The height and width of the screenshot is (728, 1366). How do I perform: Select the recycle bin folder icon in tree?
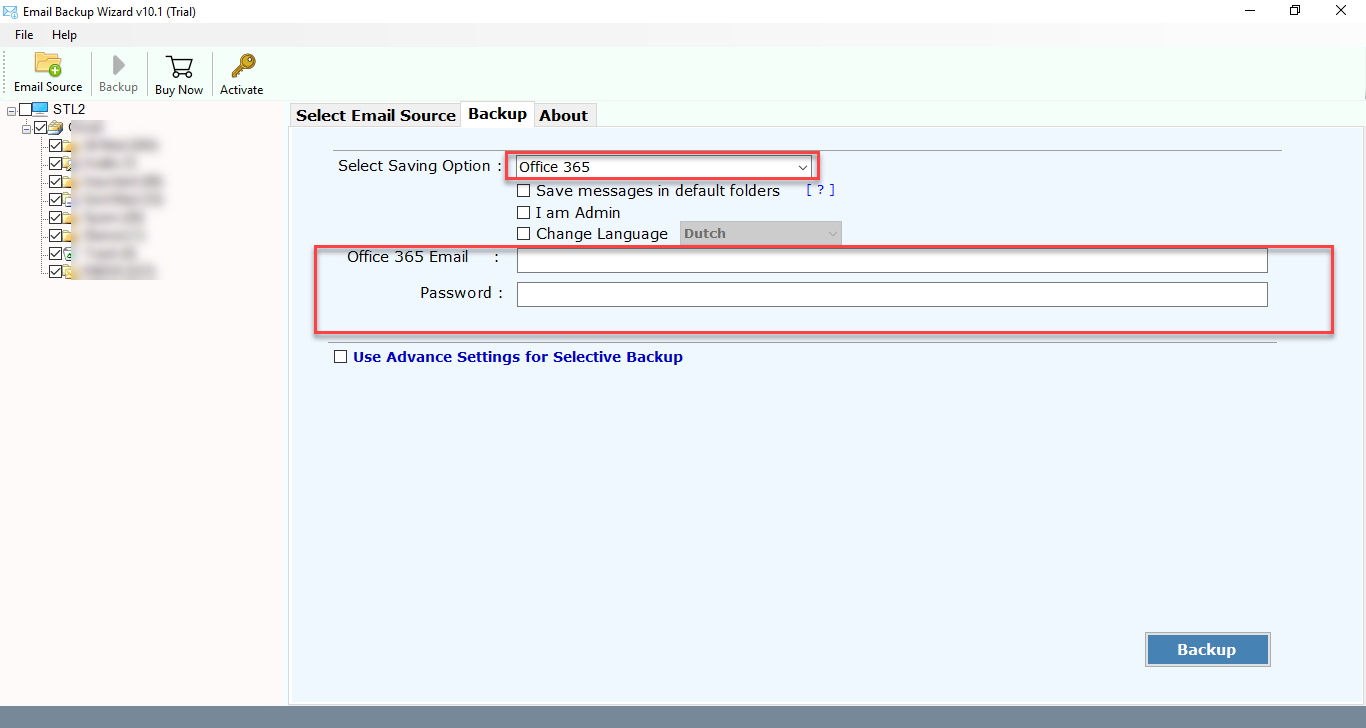coord(68,254)
